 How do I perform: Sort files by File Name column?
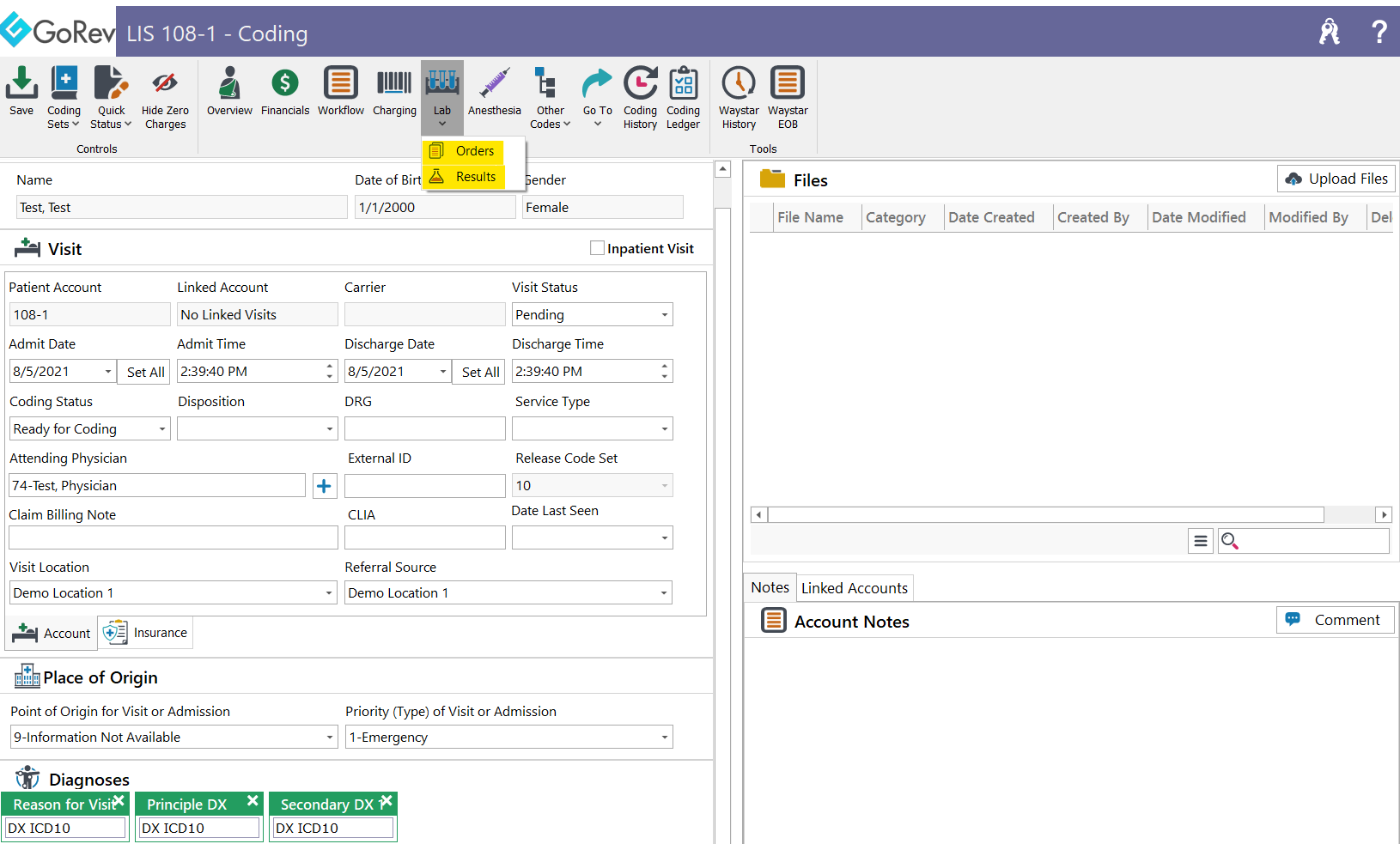(x=810, y=217)
